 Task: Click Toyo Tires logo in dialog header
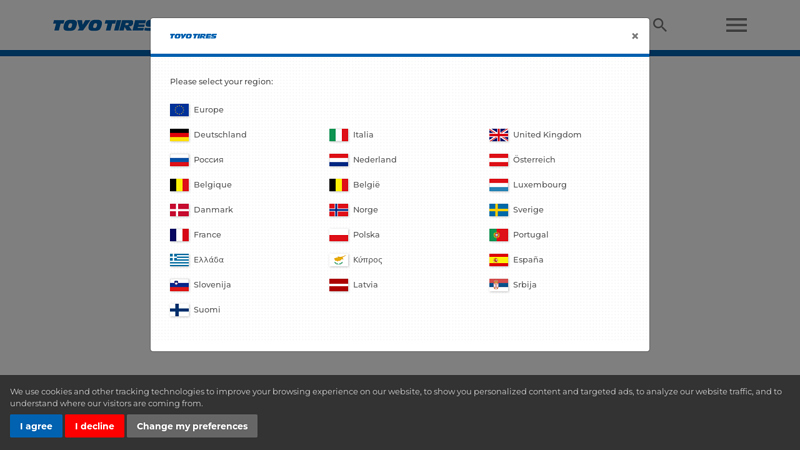point(193,36)
